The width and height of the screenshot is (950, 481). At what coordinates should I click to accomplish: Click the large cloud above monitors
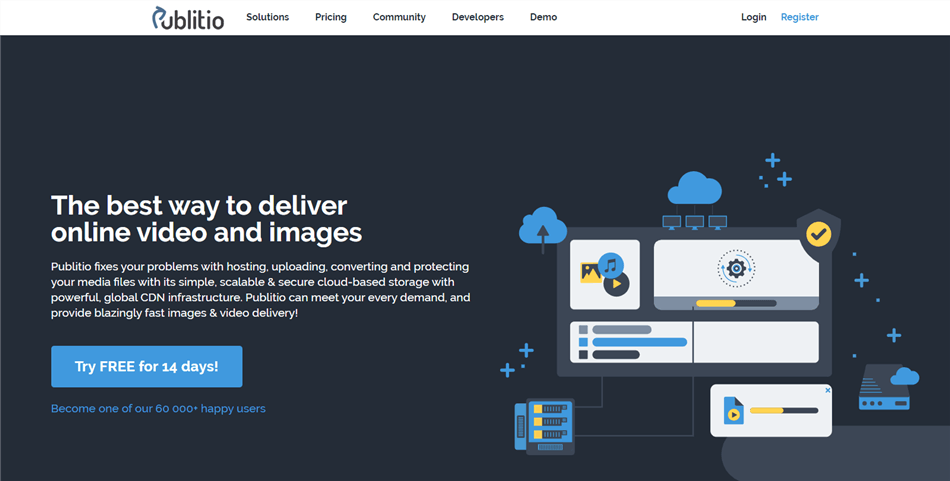click(694, 188)
